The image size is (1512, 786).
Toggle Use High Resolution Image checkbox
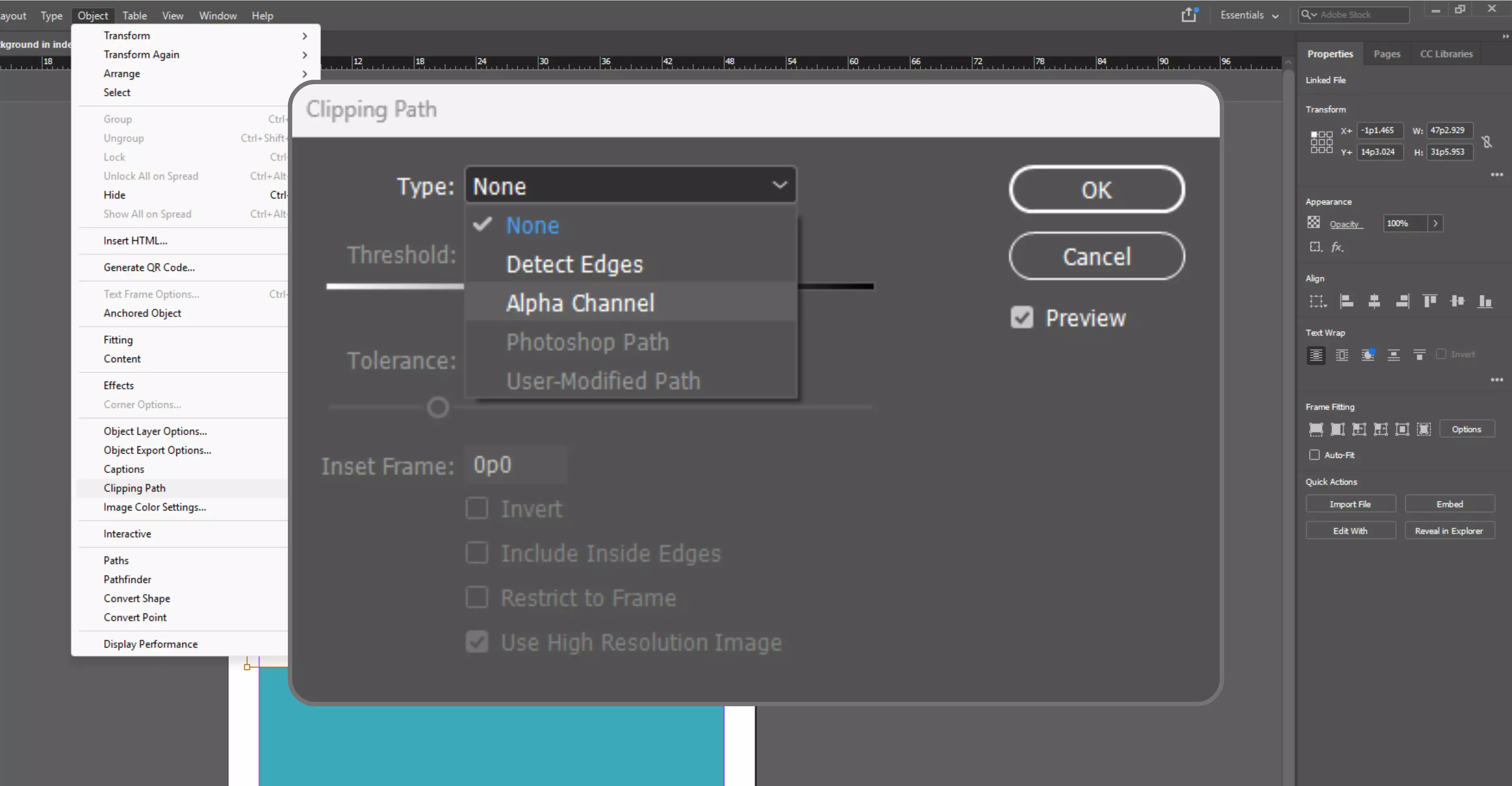477,642
